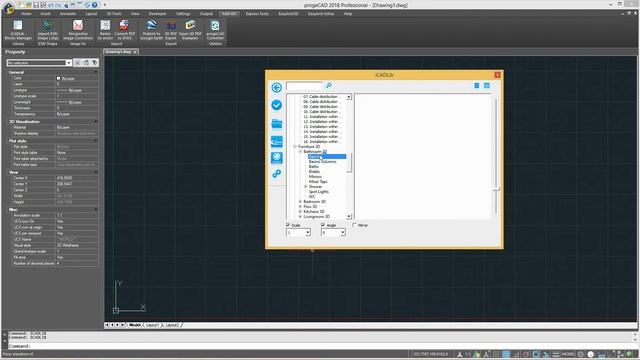
Task: Click the tree list scroll-up arrow
Action: pos(349,97)
